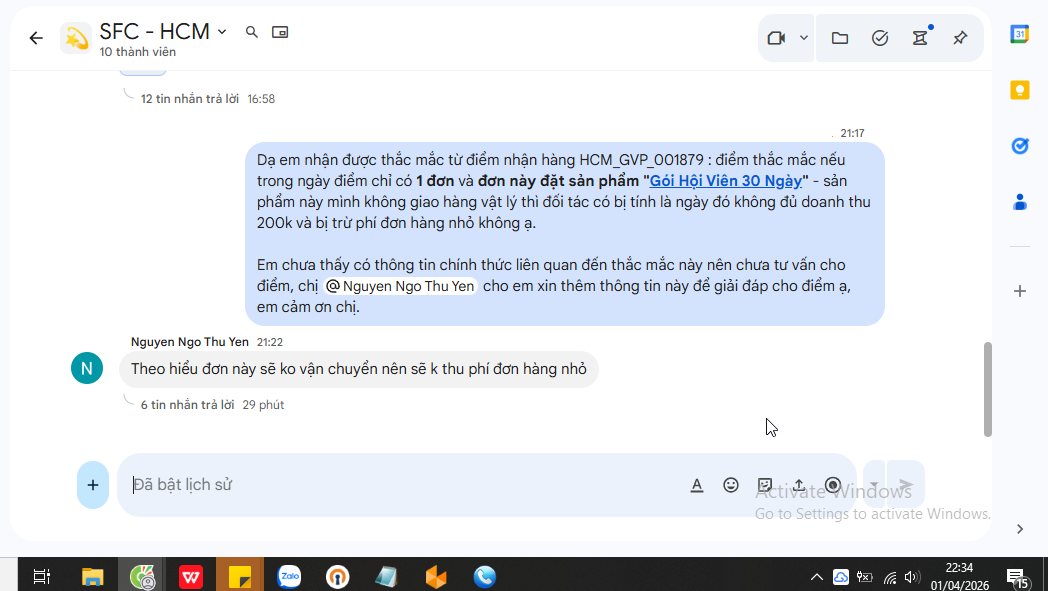Open chat in pop-up window

click(280, 32)
